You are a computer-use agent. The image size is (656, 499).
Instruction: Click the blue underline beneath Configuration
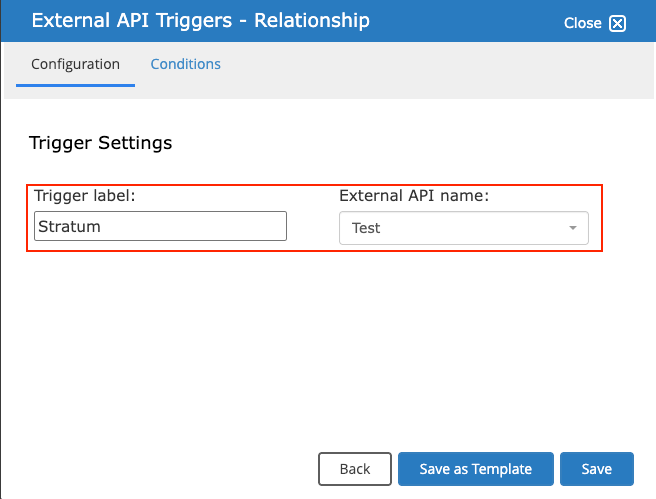[75, 85]
